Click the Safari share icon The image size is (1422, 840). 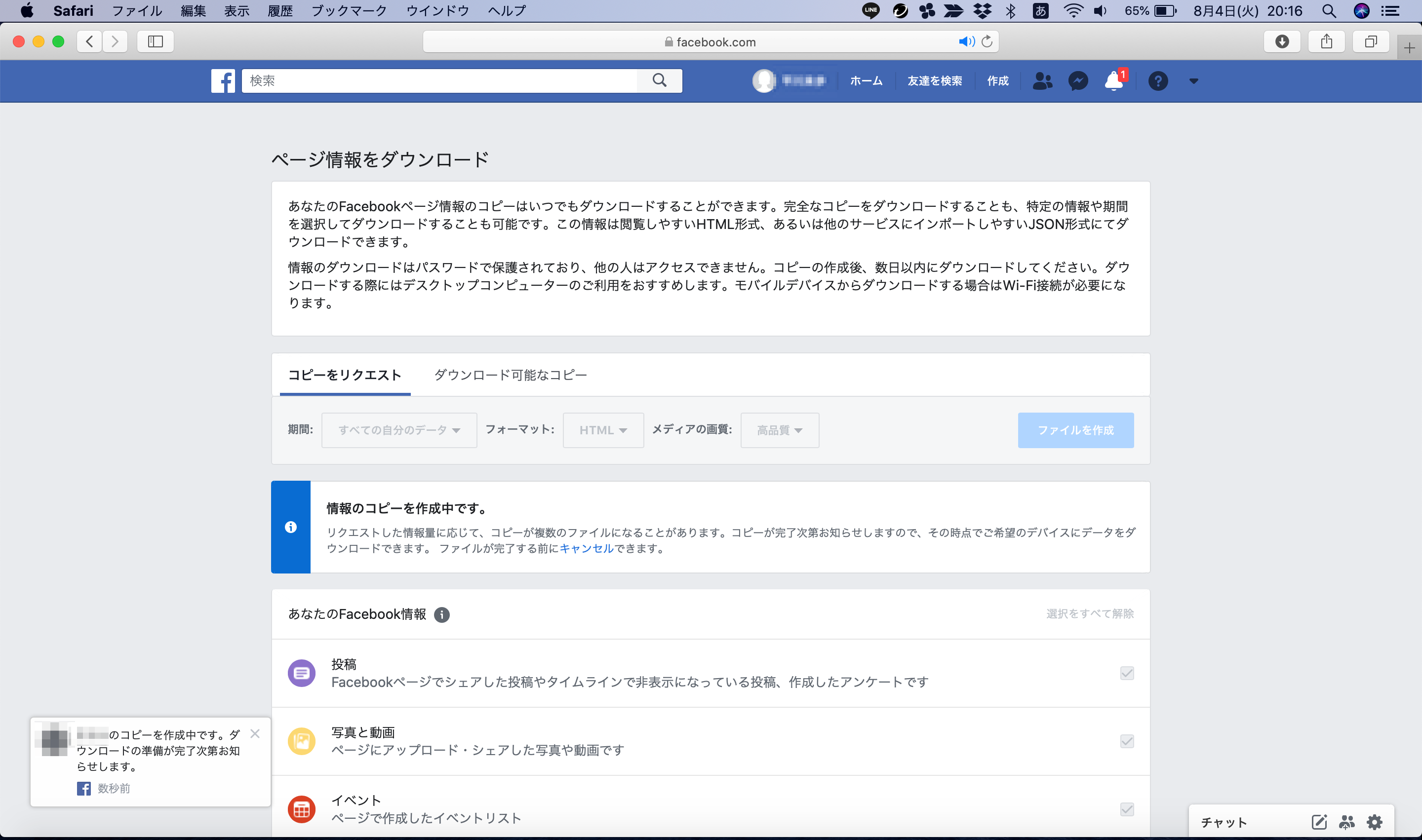[x=1326, y=41]
